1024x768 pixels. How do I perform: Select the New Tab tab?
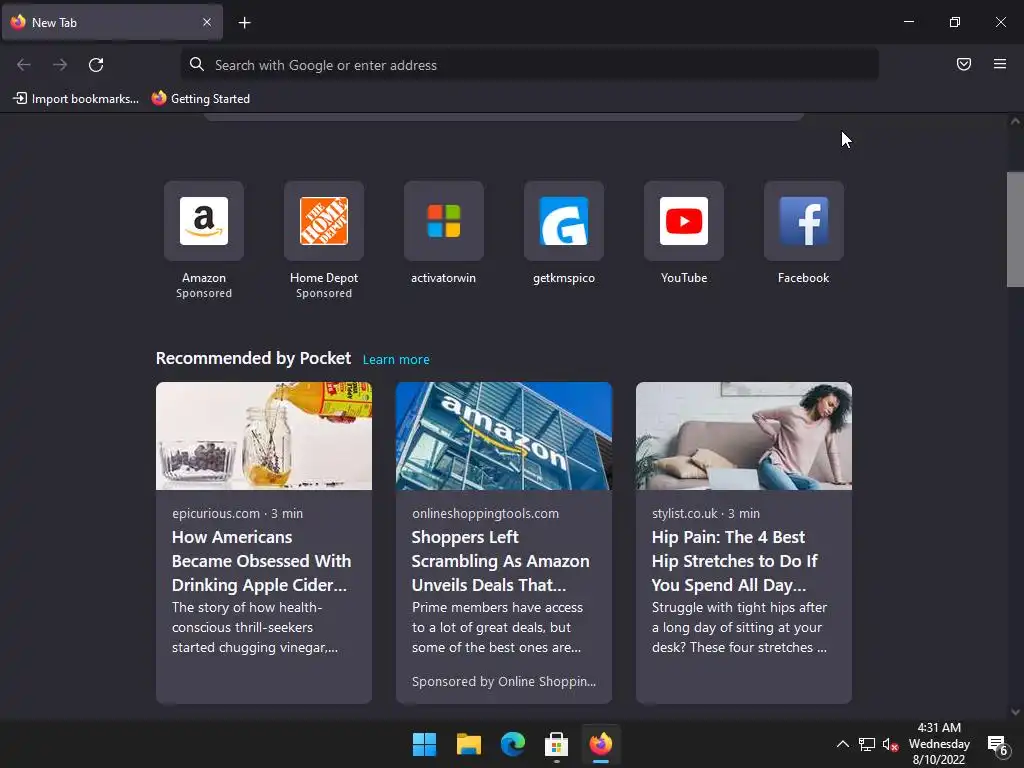click(112, 22)
